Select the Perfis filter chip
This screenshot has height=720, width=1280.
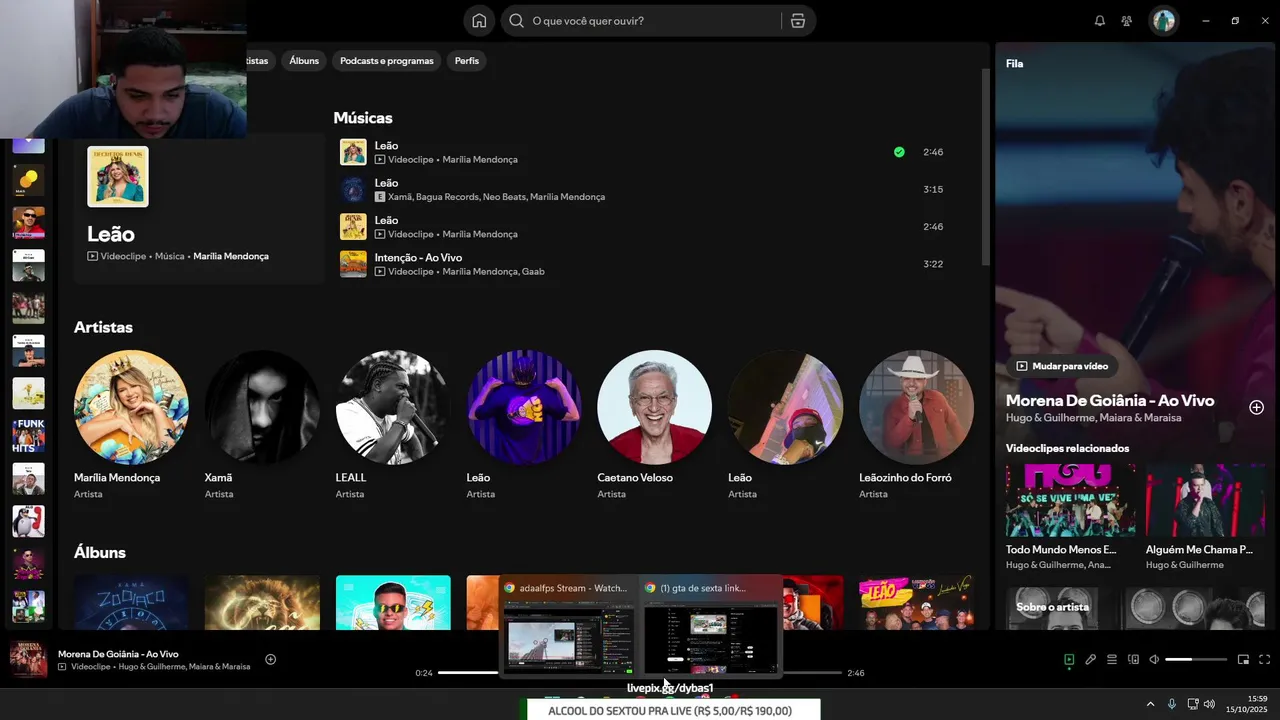(467, 61)
